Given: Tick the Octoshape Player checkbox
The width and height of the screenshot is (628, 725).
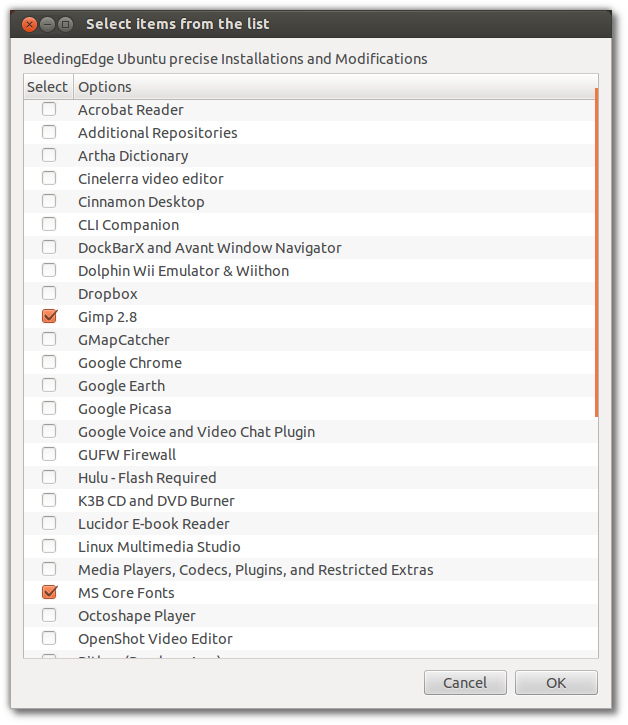Looking at the screenshot, I should click(x=49, y=615).
